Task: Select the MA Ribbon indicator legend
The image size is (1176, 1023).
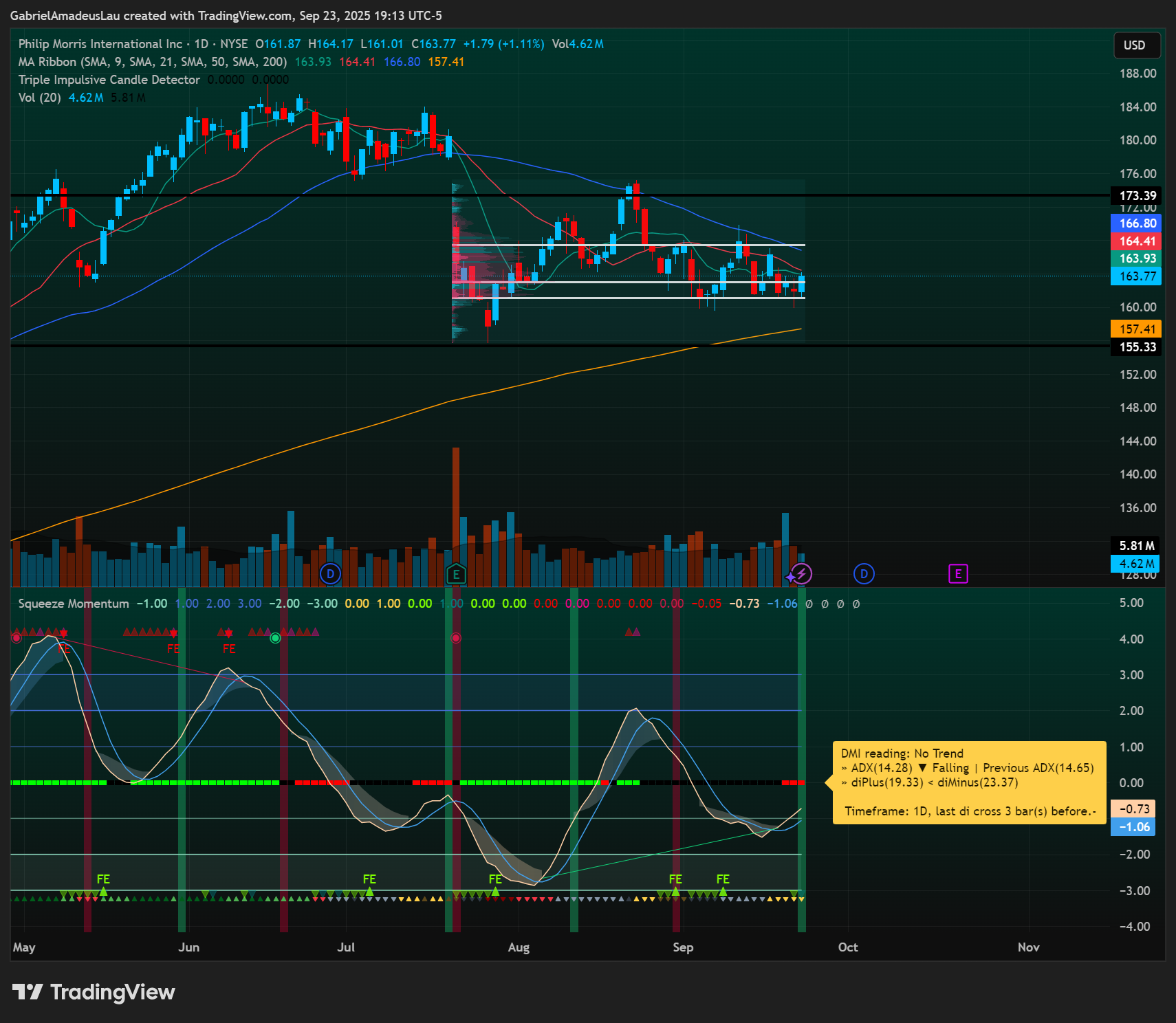Action: coord(153,62)
